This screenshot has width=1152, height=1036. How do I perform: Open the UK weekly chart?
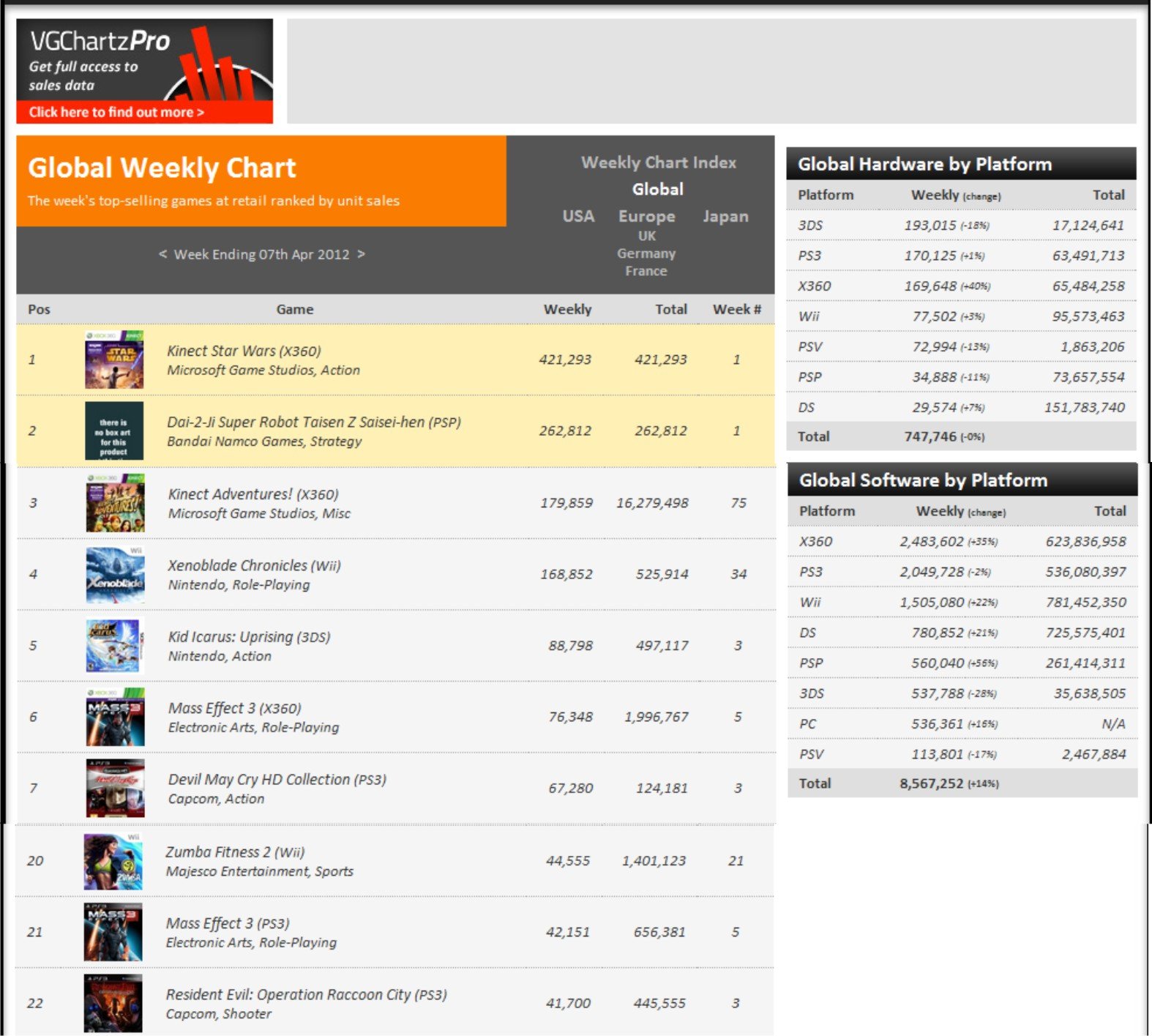(646, 236)
